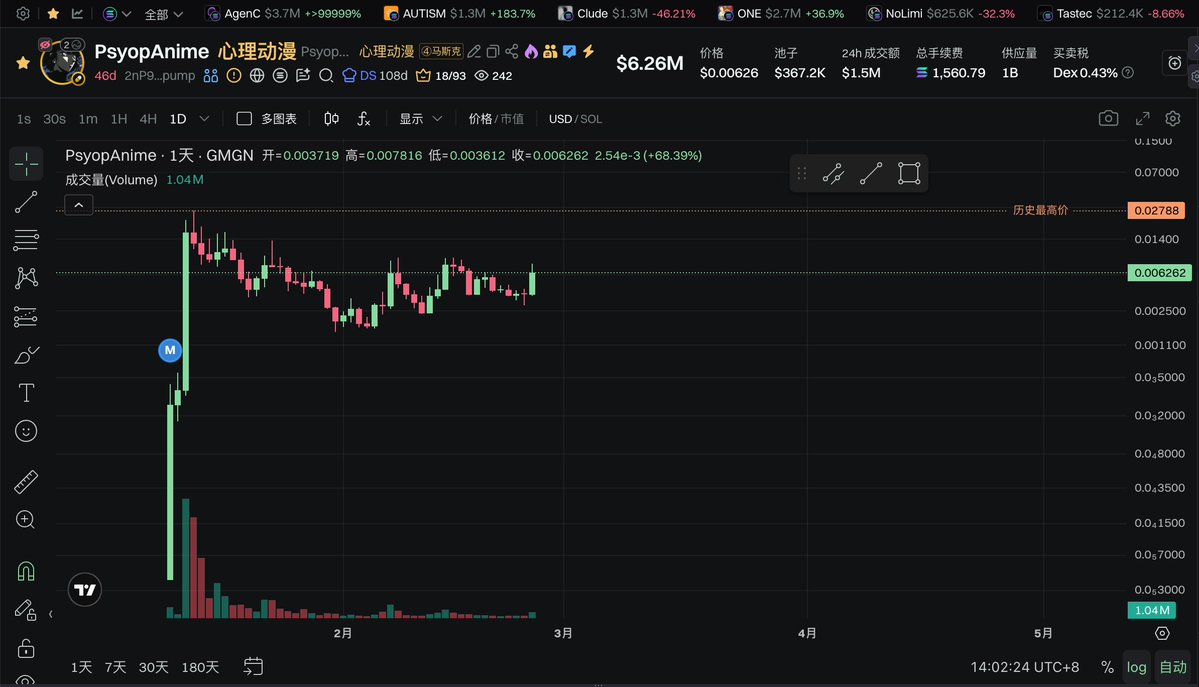Switch chart to 1s interval
The image size is (1199, 687).
(x=24, y=119)
